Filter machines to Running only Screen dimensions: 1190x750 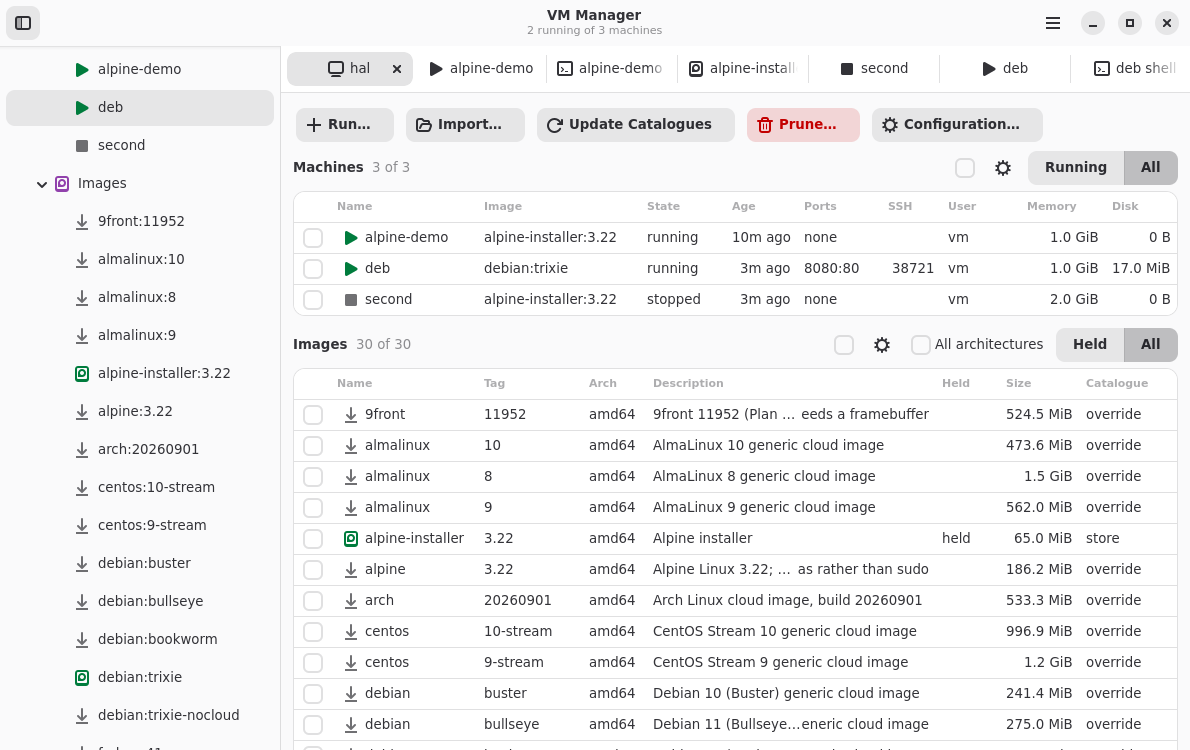click(x=1075, y=168)
